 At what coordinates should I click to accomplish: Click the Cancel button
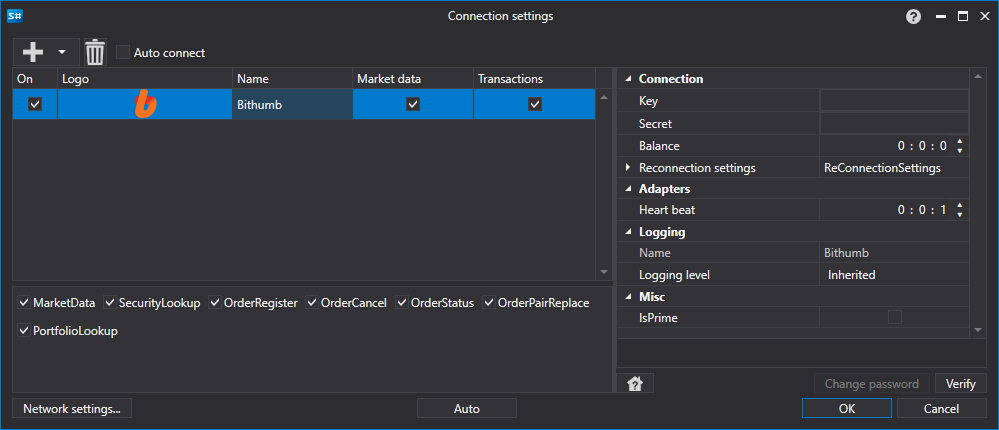(942, 408)
